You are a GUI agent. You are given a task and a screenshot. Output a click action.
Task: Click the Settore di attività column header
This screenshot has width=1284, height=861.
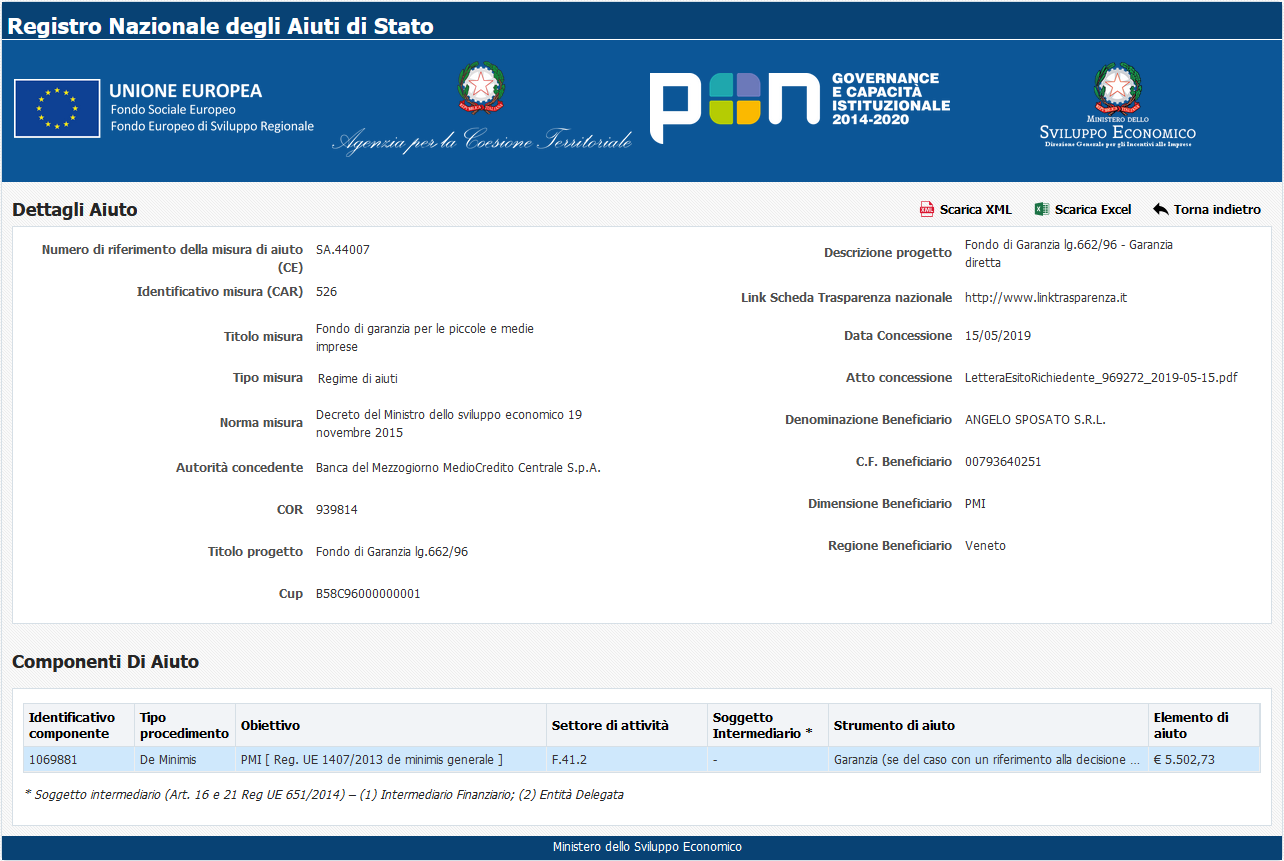click(610, 725)
